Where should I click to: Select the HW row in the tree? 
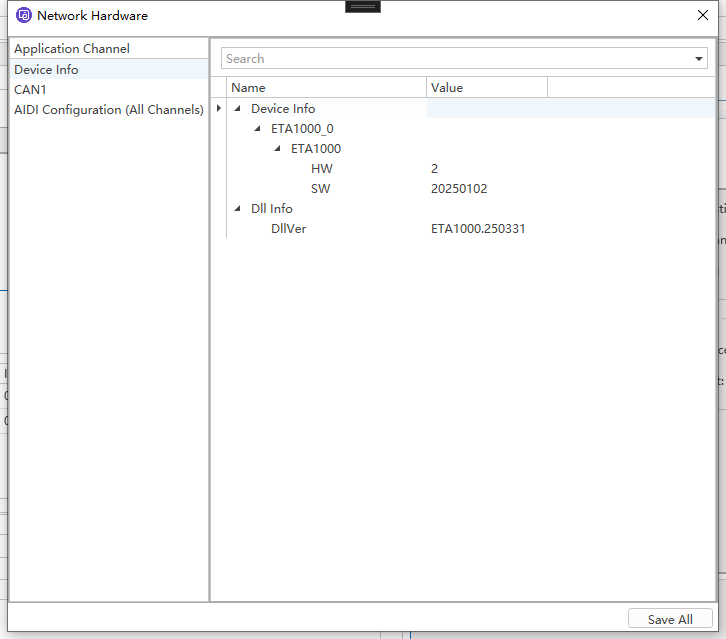pyautogui.click(x=321, y=169)
